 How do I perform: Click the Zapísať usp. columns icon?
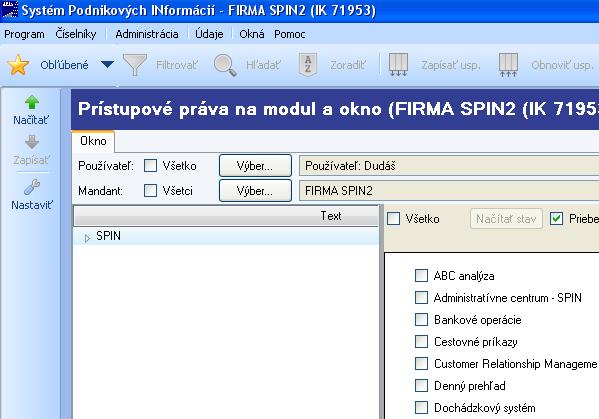pyautogui.click(x=398, y=65)
